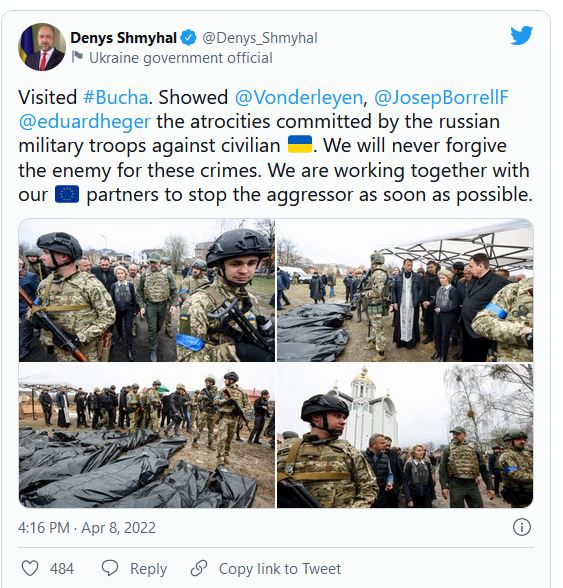Click Copy link to Tweet

coord(280,568)
